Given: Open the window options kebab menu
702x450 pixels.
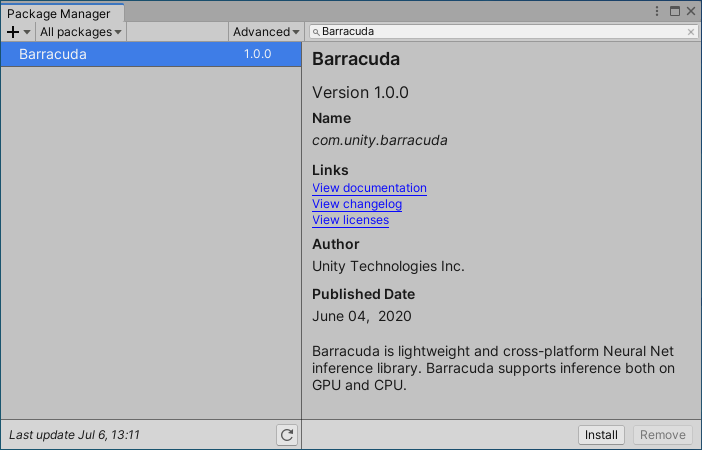Looking at the screenshot, I should point(657,11).
